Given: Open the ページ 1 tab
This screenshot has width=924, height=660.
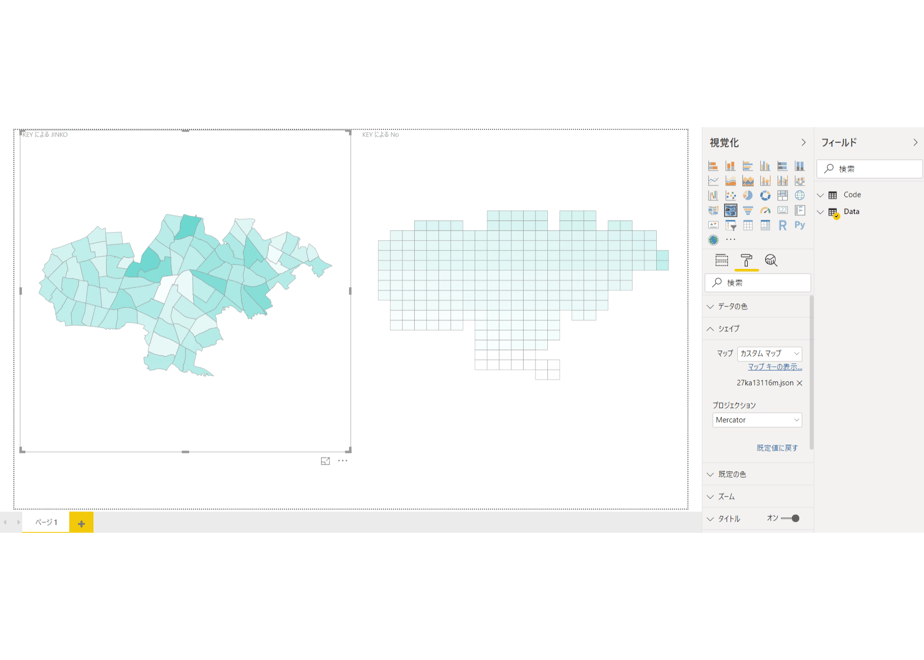Looking at the screenshot, I should pyautogui.click(x=46, y=522).
